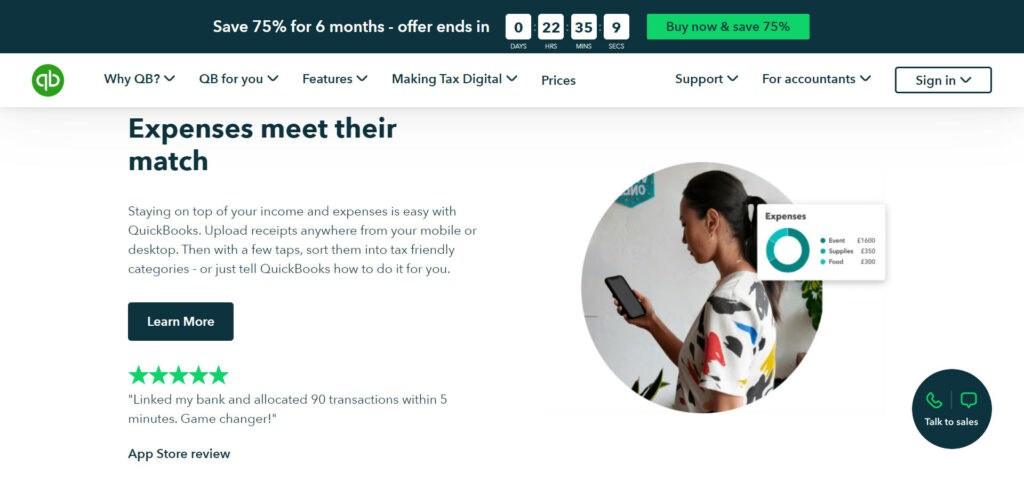
Task: Expand the For accountants chevron
Action: click(x=865, y=79)
